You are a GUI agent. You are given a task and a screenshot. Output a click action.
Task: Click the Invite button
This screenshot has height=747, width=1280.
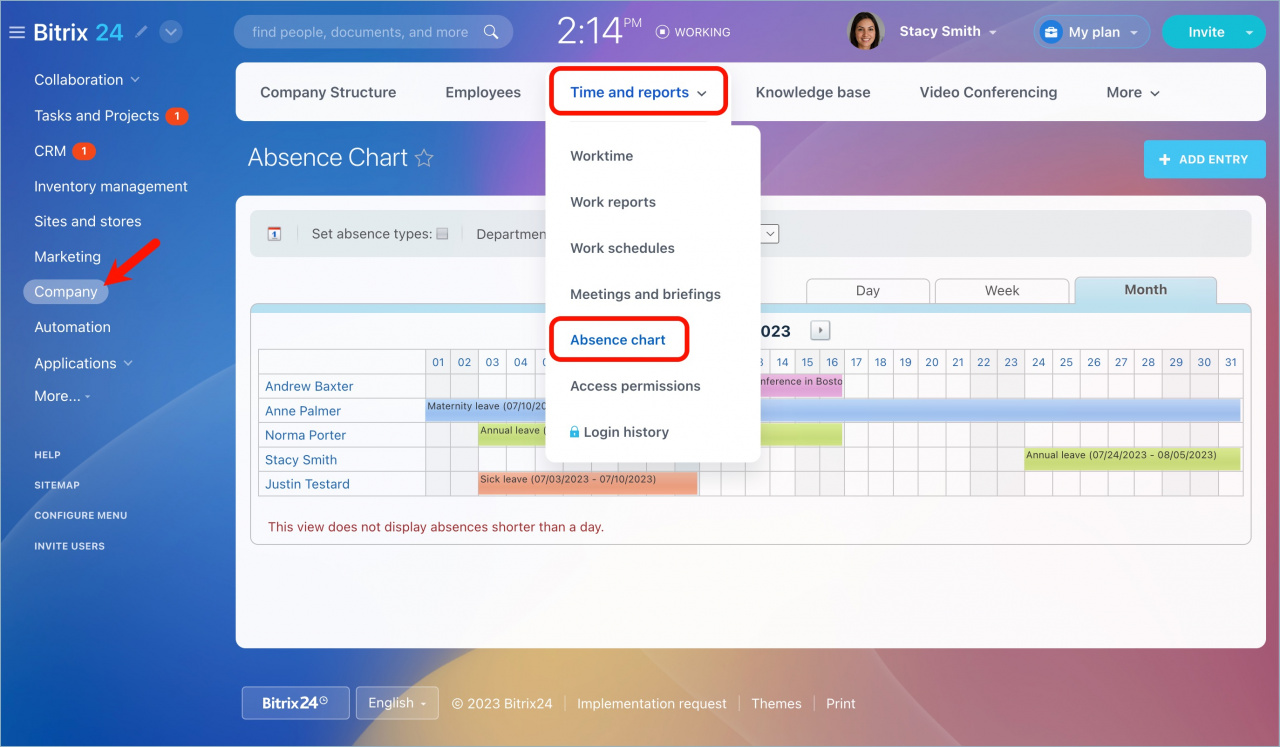pyautogui.click(x=1206, y=32)
